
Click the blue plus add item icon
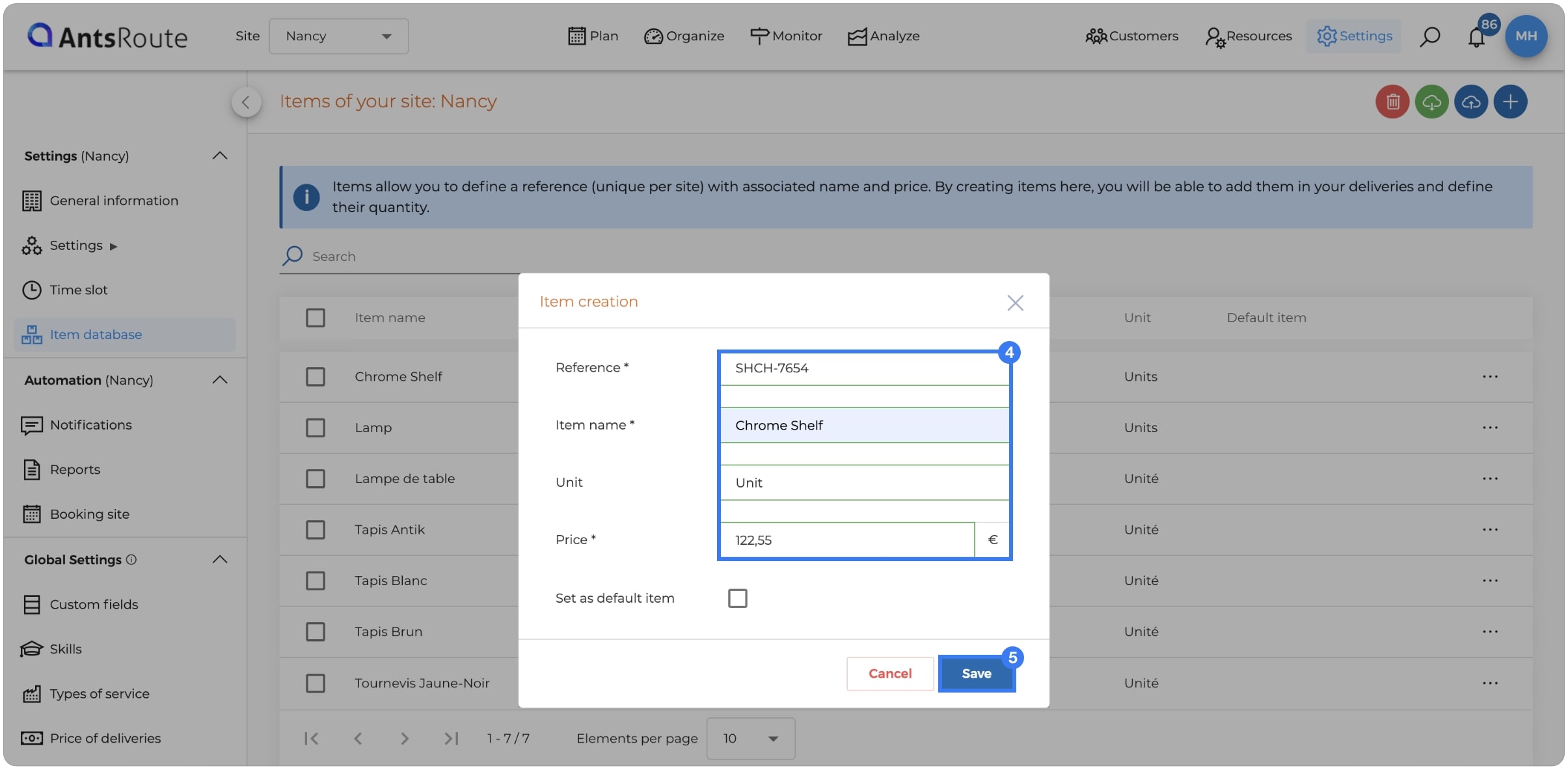point(1510,102)
